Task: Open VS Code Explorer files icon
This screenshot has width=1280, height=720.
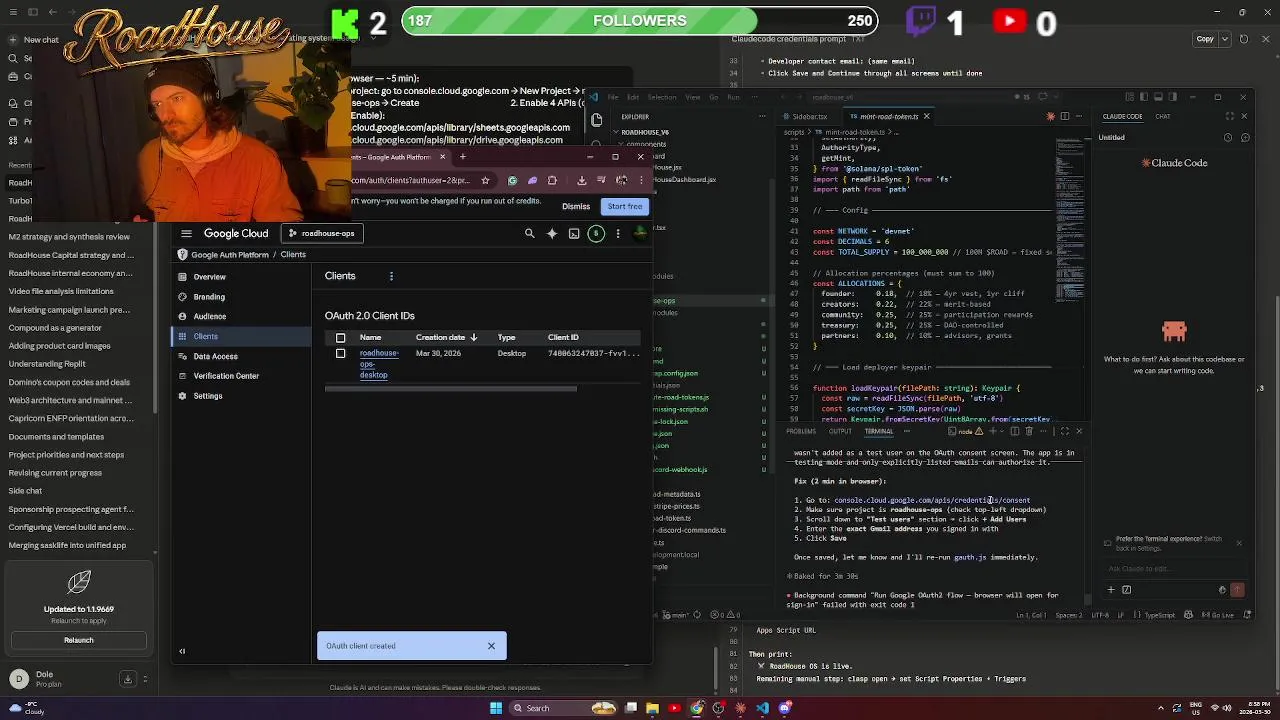Action: pyautogui.click(x=597, y=120)
